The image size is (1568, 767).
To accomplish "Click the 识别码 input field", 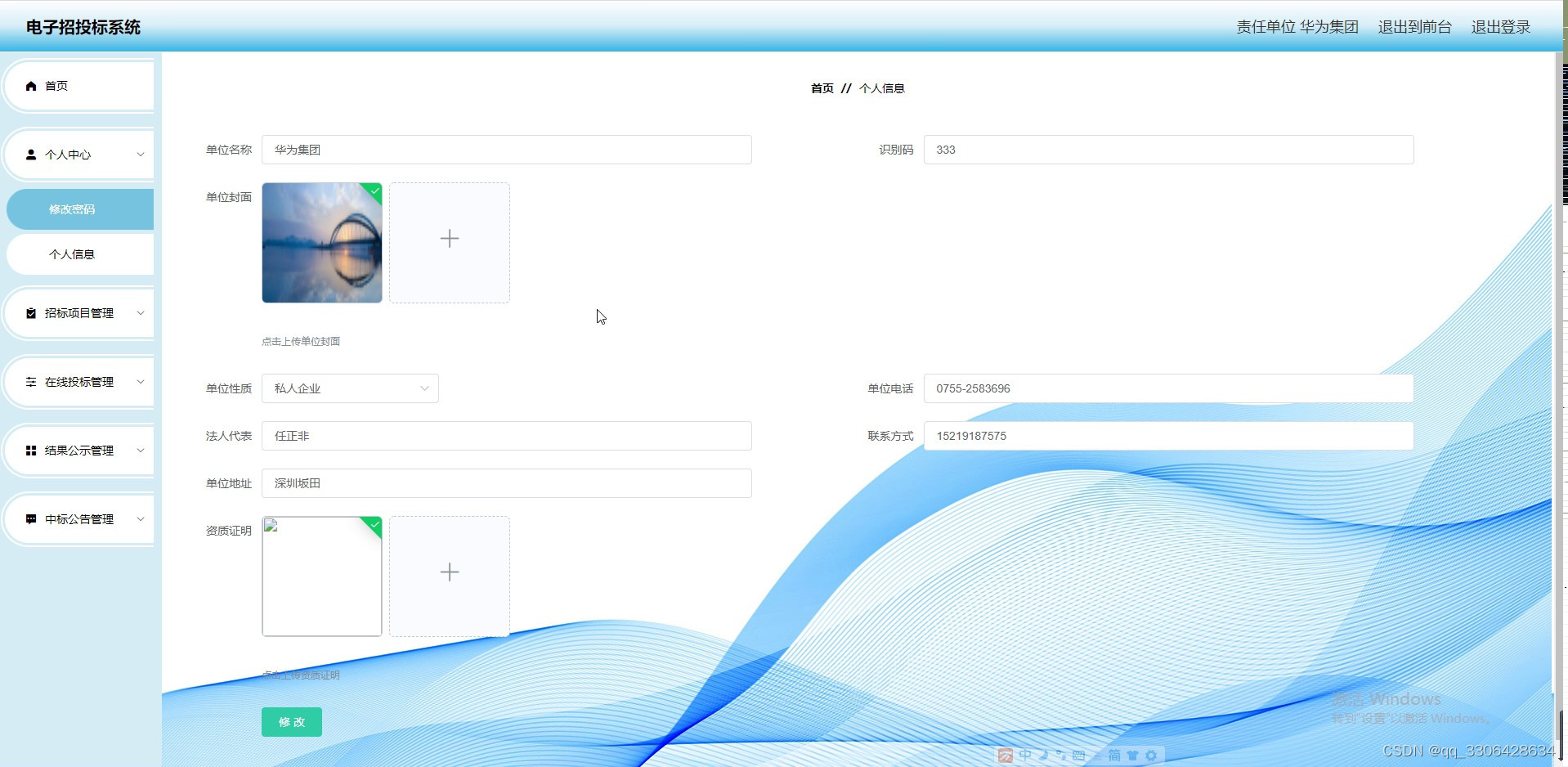I will [x=1169, y=150].
